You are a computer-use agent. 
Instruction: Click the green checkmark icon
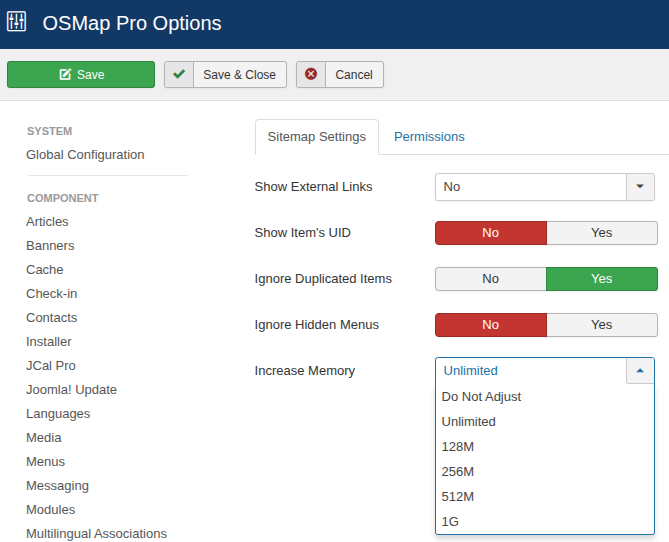(179, 74)
